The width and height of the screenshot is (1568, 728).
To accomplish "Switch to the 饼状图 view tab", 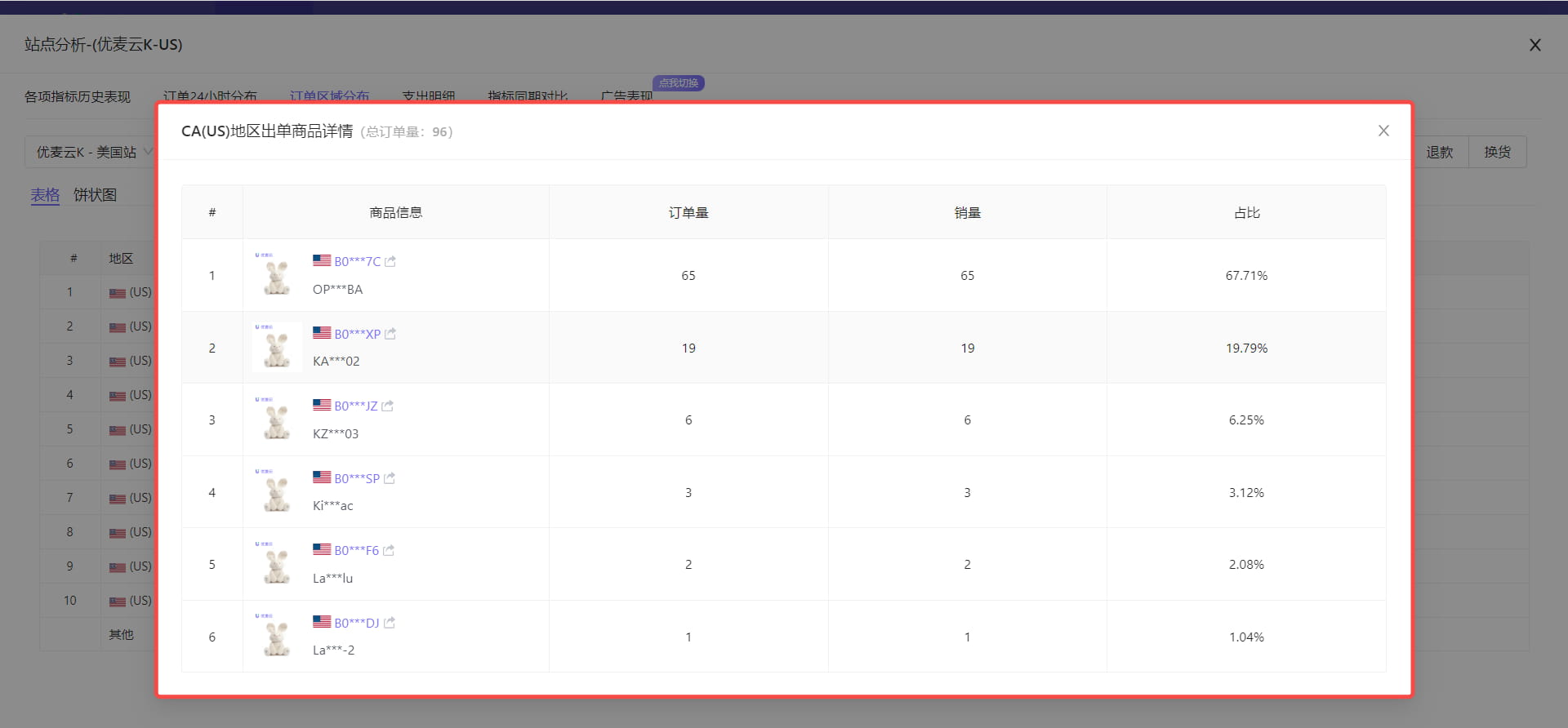I will 95,195.
